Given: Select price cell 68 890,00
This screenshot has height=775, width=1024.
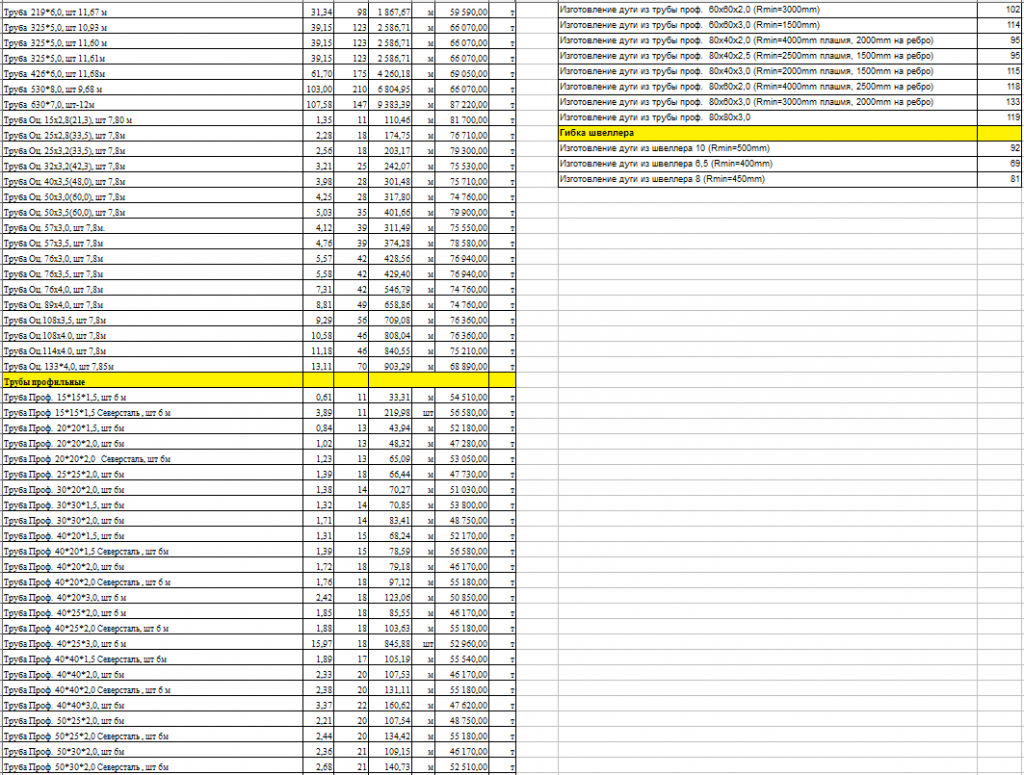Looking at the screenshot, I should tap(466, 366).
